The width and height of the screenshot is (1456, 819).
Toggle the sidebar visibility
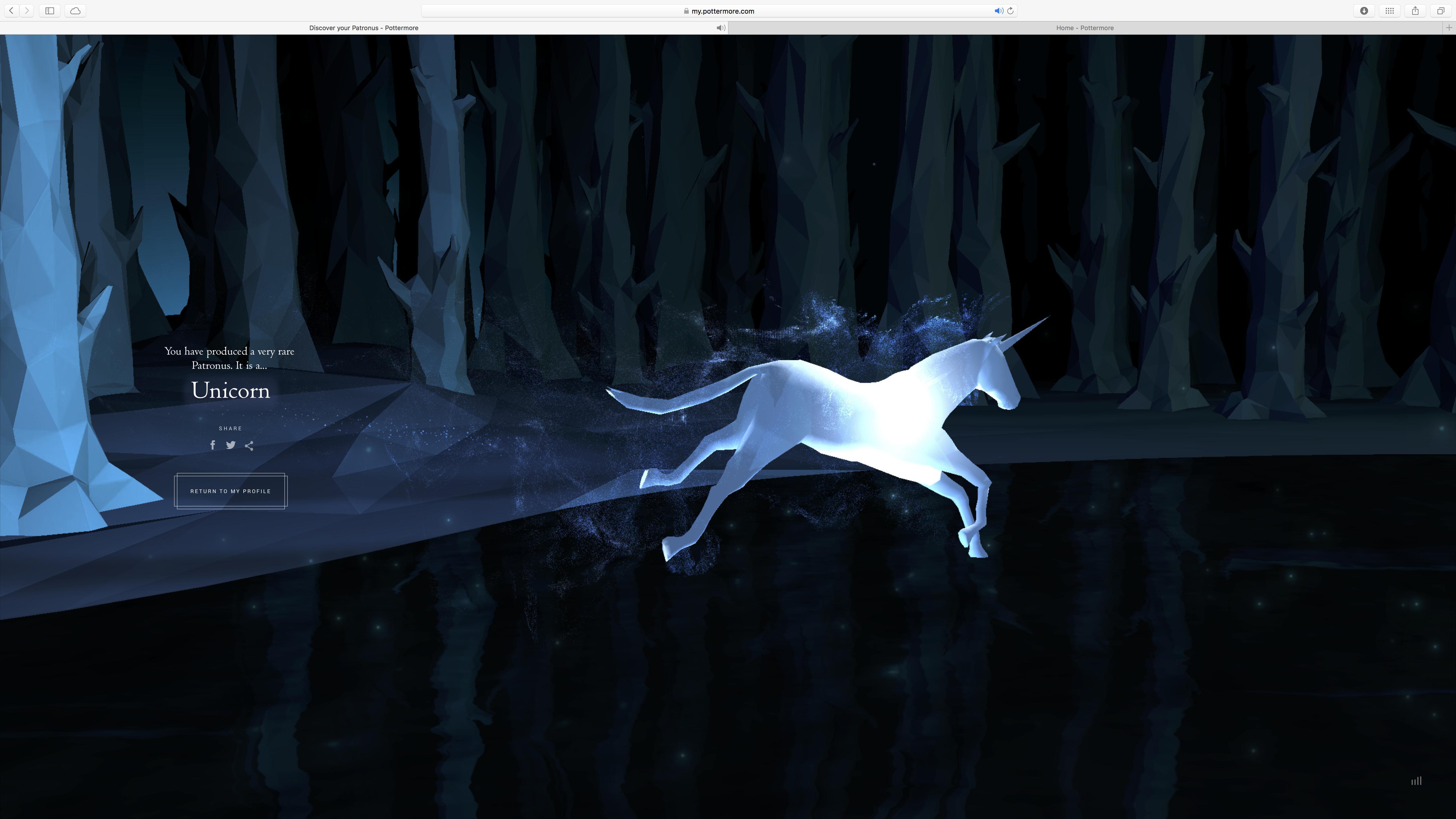pos(49,11)
